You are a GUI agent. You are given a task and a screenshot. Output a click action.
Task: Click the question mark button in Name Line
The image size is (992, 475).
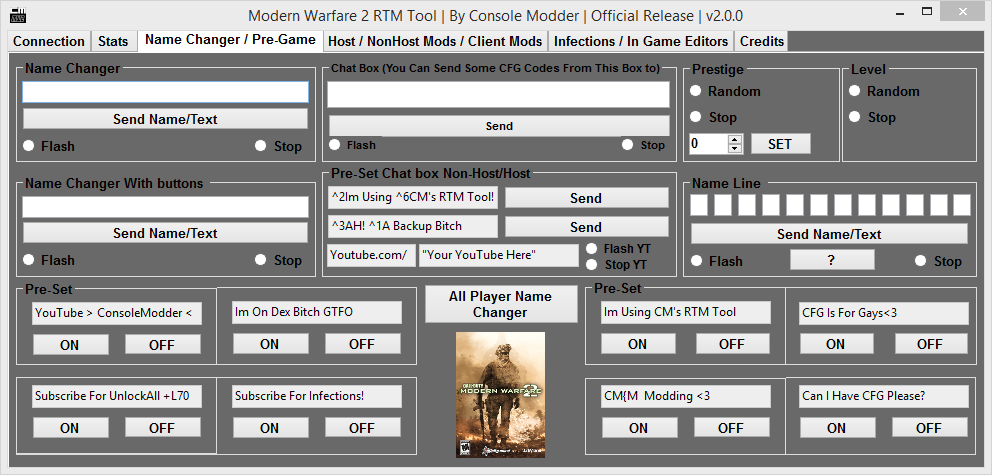point(831,260)
